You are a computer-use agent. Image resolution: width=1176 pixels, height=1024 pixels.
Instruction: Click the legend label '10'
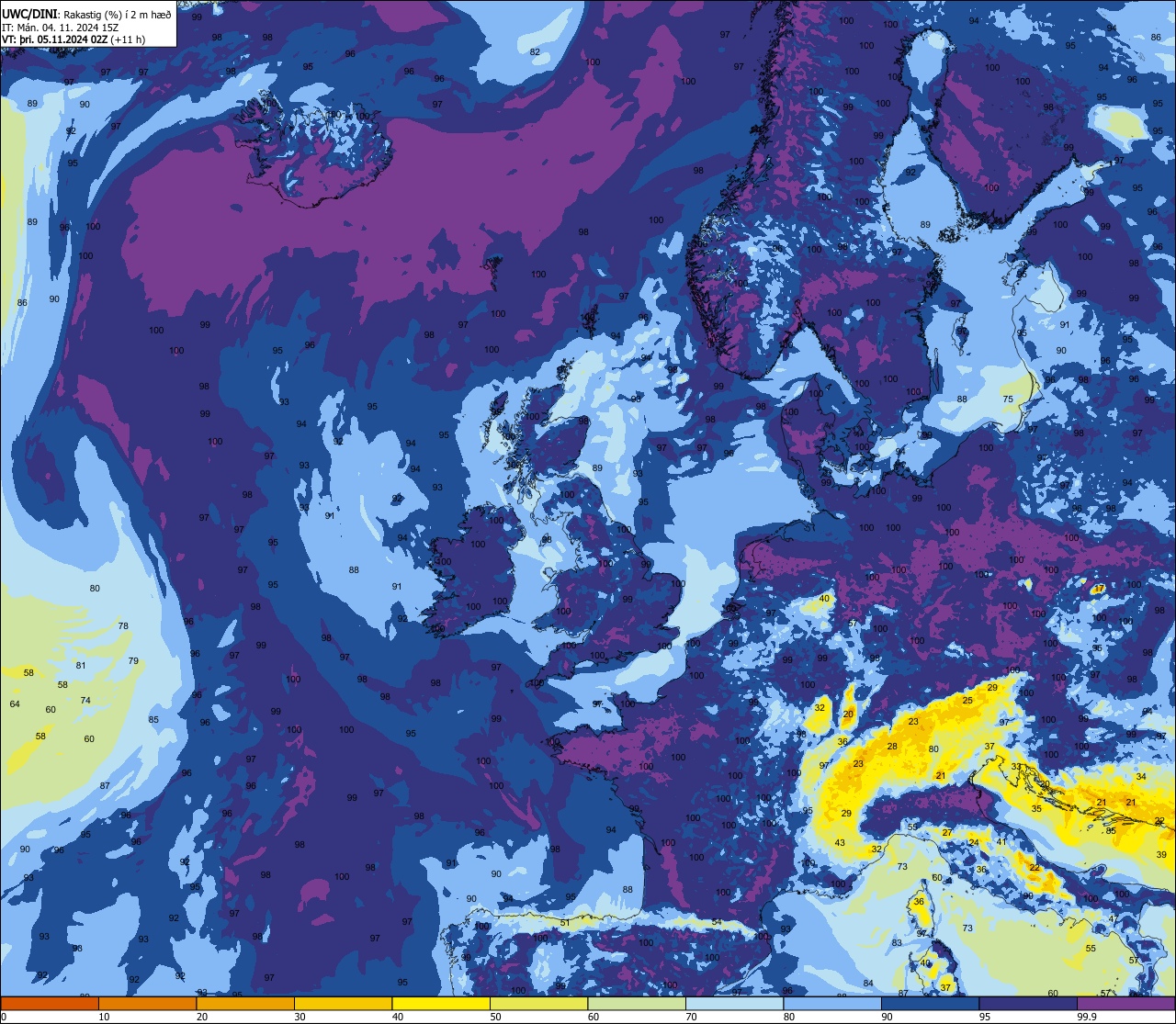coord(104,1017)
